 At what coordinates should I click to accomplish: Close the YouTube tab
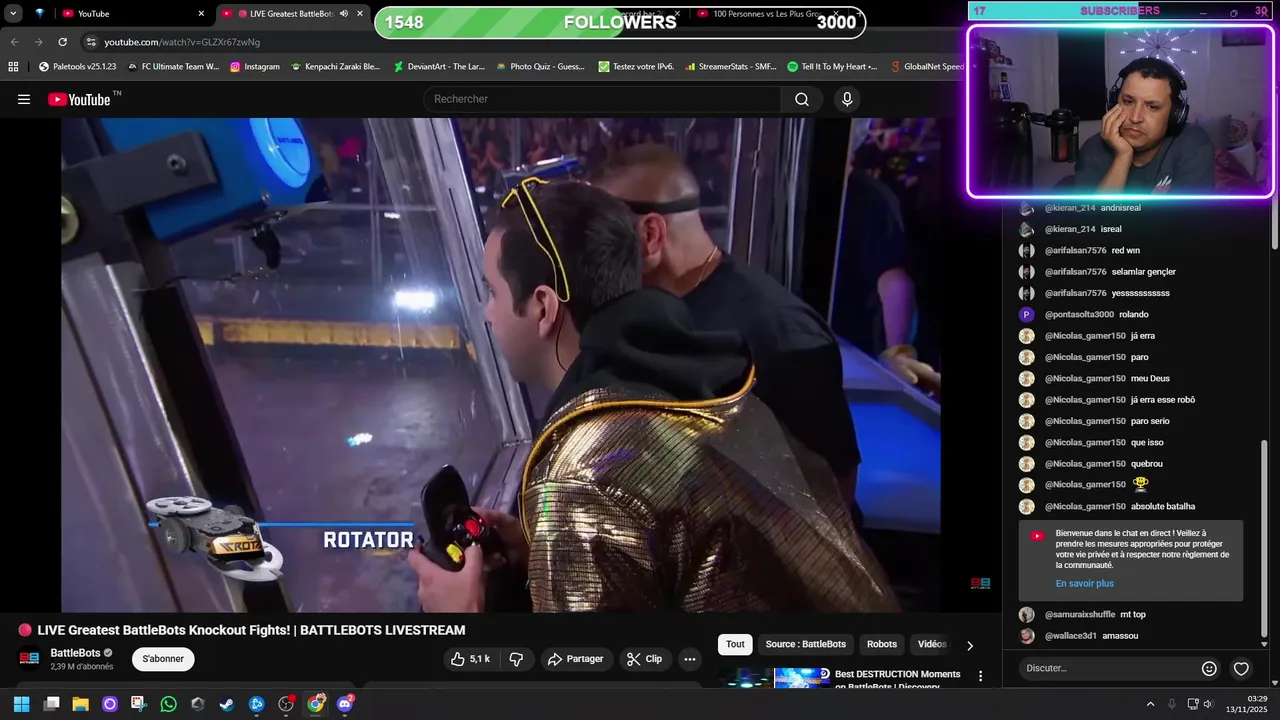click(x=201, y=14)
